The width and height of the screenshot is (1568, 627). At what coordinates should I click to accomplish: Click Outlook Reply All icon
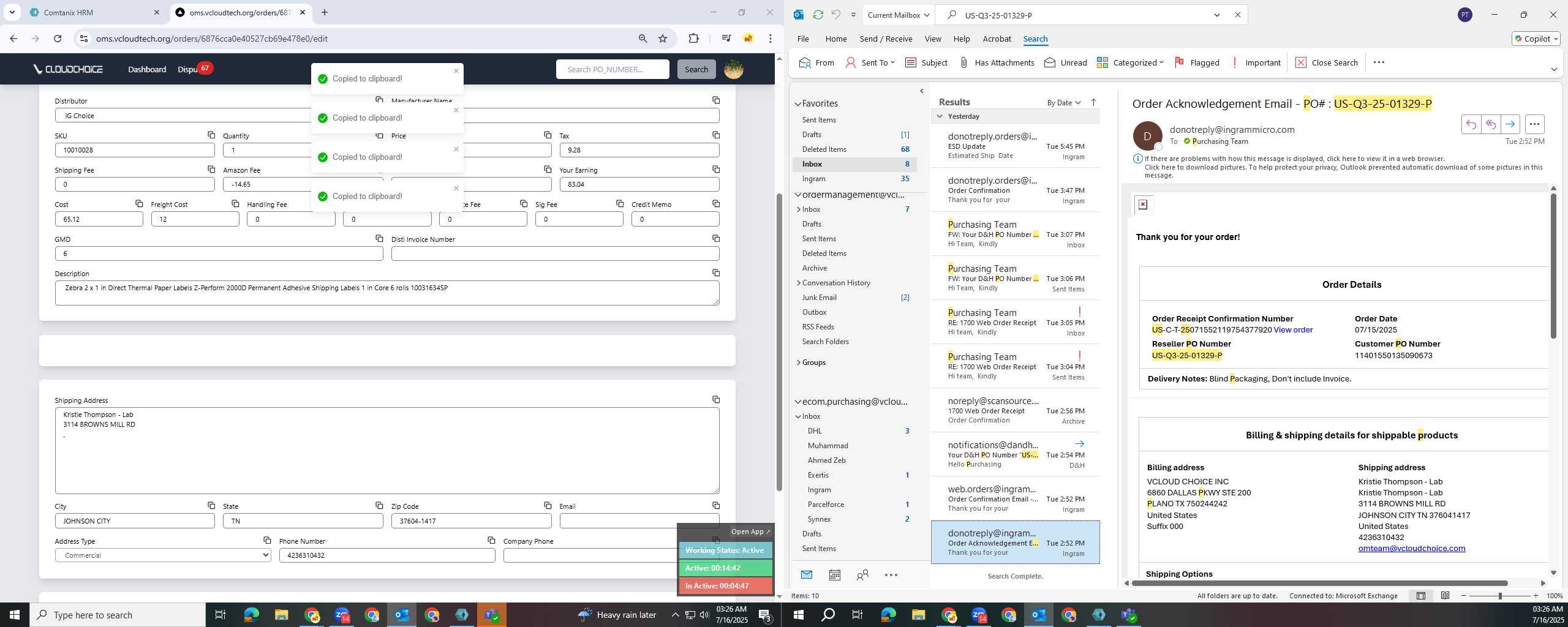pos(1490,124)
